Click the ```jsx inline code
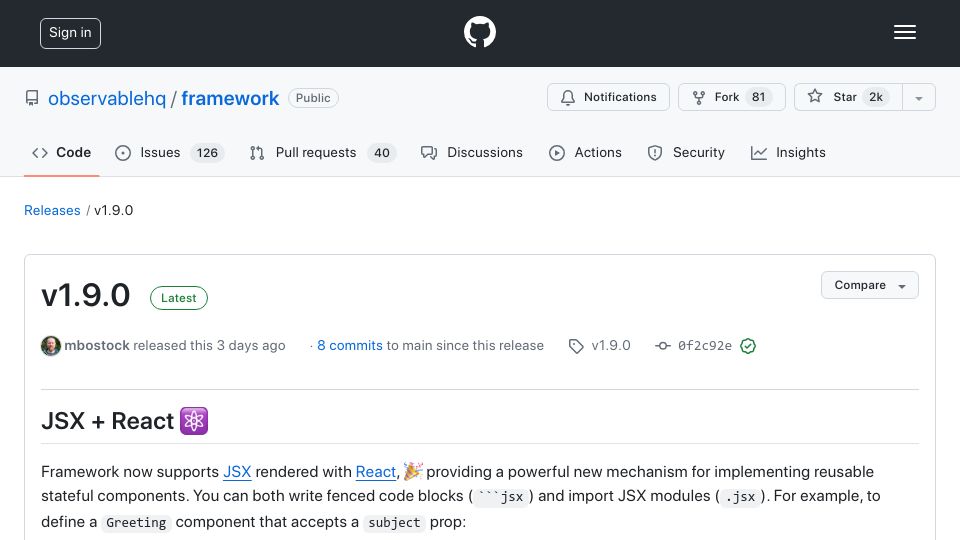This screenshot has width=960, height=540. [501, 497]
